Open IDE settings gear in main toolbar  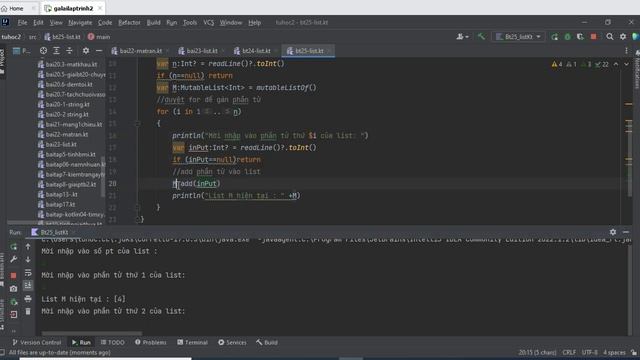[x=623, y=37]
